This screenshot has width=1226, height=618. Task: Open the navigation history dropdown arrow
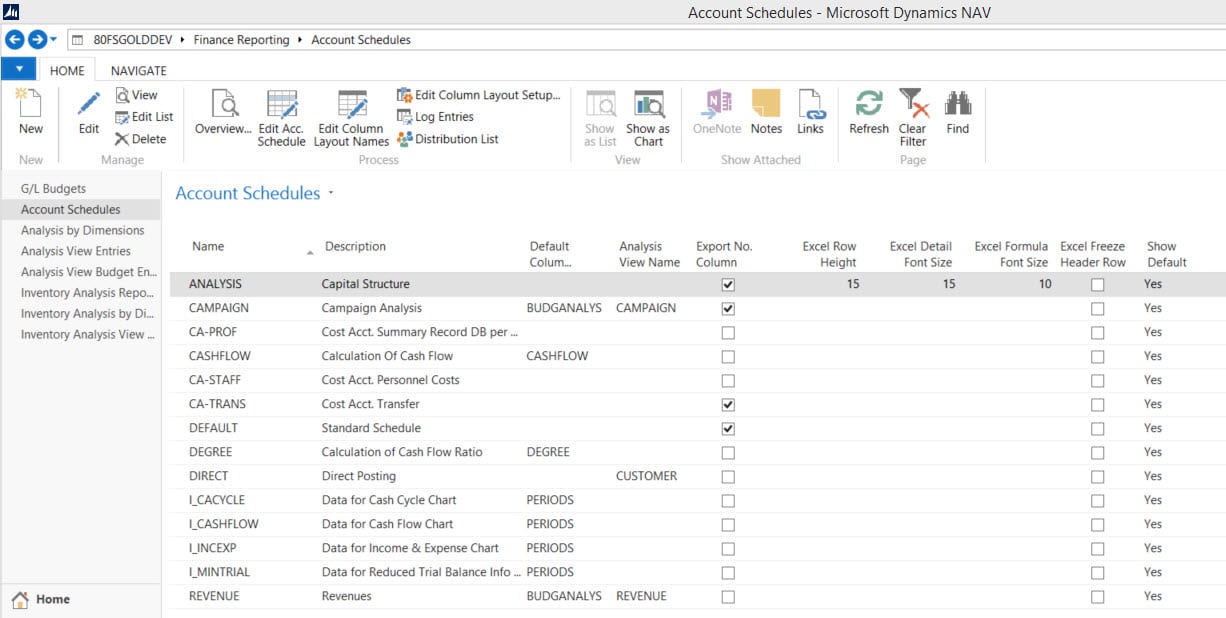[53, 40]
